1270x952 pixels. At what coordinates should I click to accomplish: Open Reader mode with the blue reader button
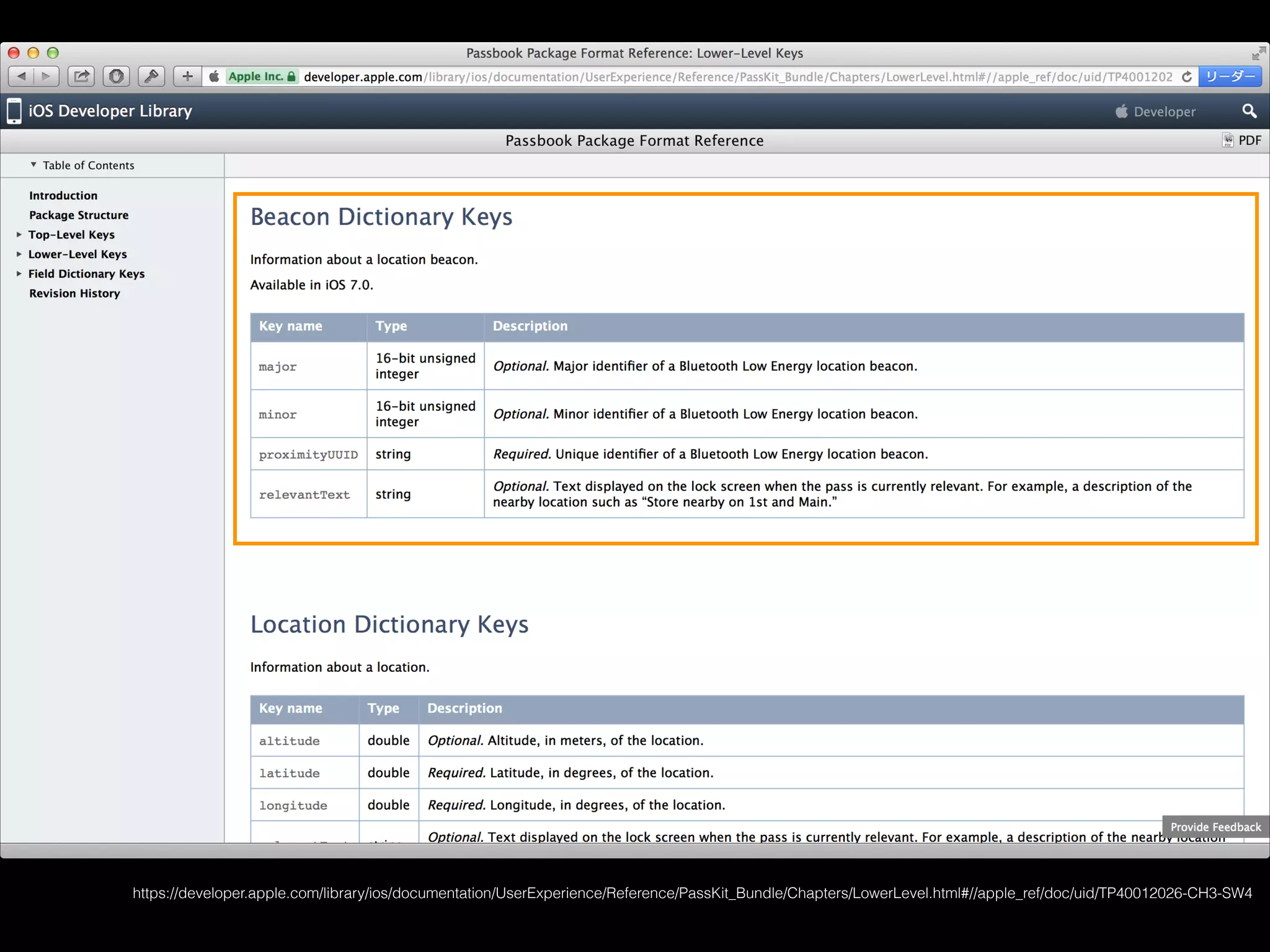pos(1230,76)
